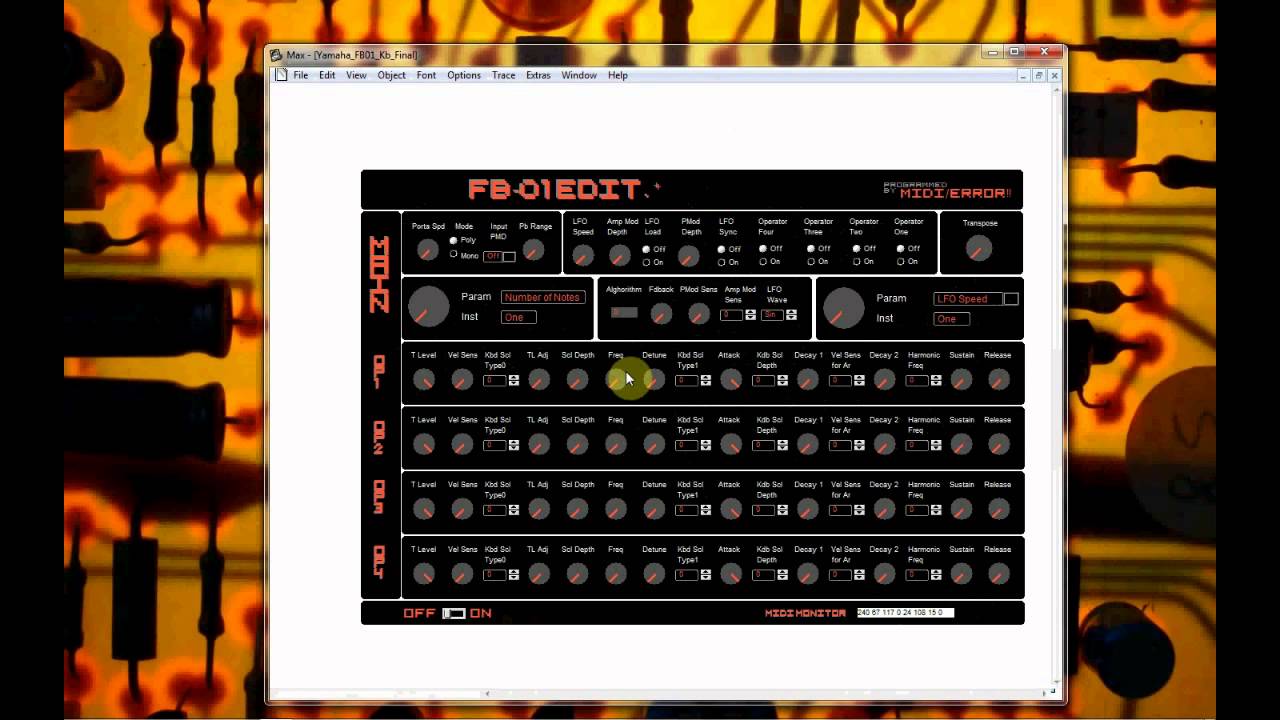This screenshot has width=1280, height=720.
Task: Click the PMod Depth knob
Action: pos(689,256)
